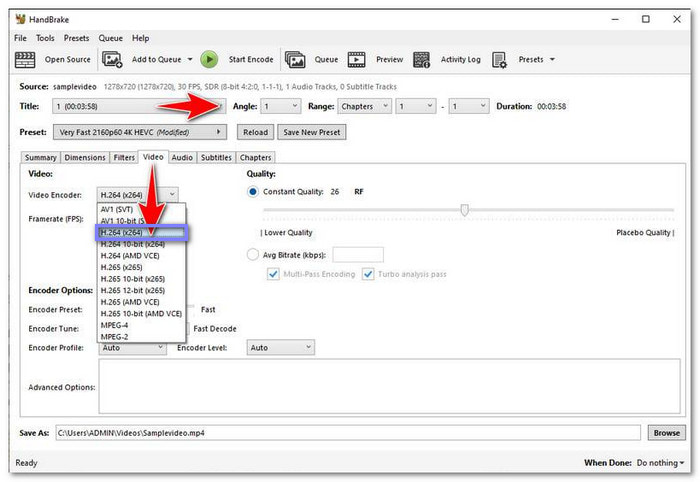Image resolution: width=700 pixels, height=482 pixels.
Task: Click in the Advanced Options text box
Action: click(x=389, y=386)
